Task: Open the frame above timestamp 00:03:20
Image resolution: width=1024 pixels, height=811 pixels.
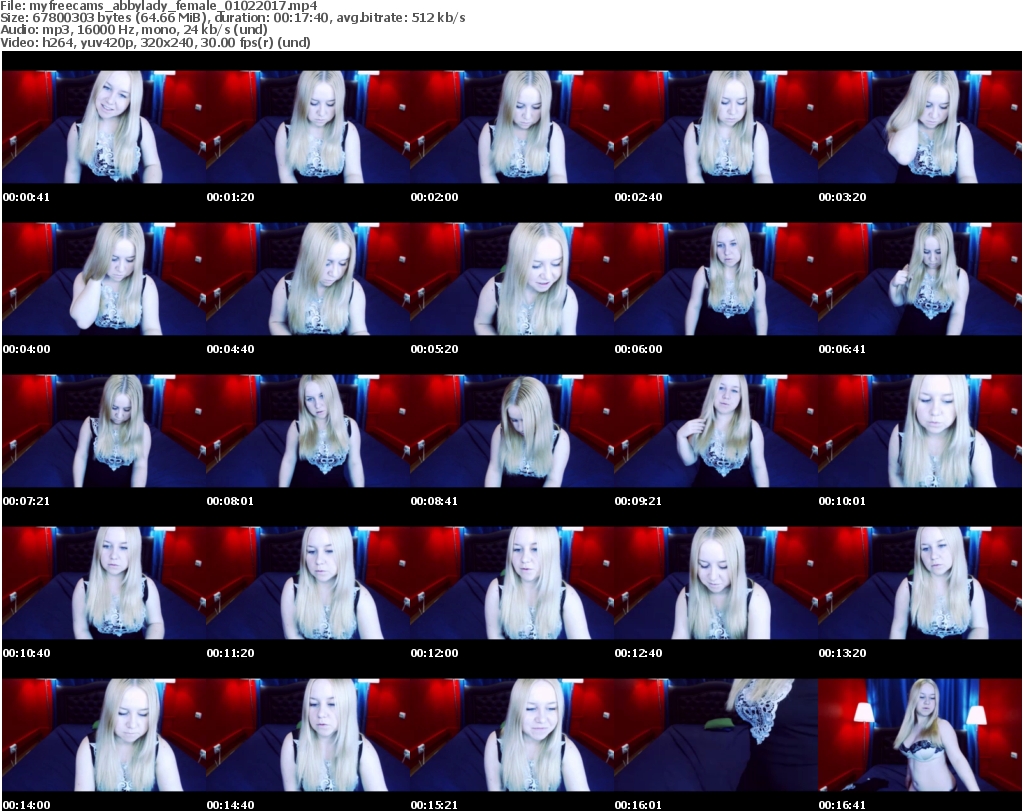Action: [x=920, y=127]
